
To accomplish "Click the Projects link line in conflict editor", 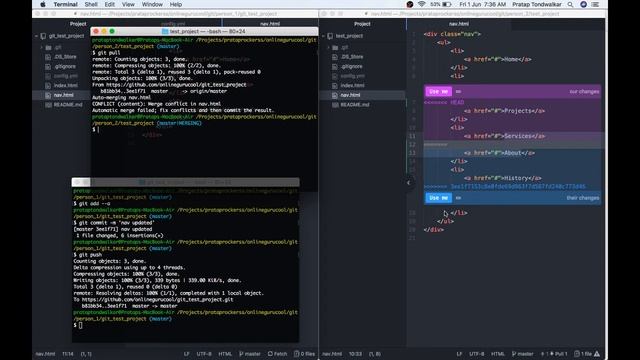I will pyautogui.click(x=504, y=111).
